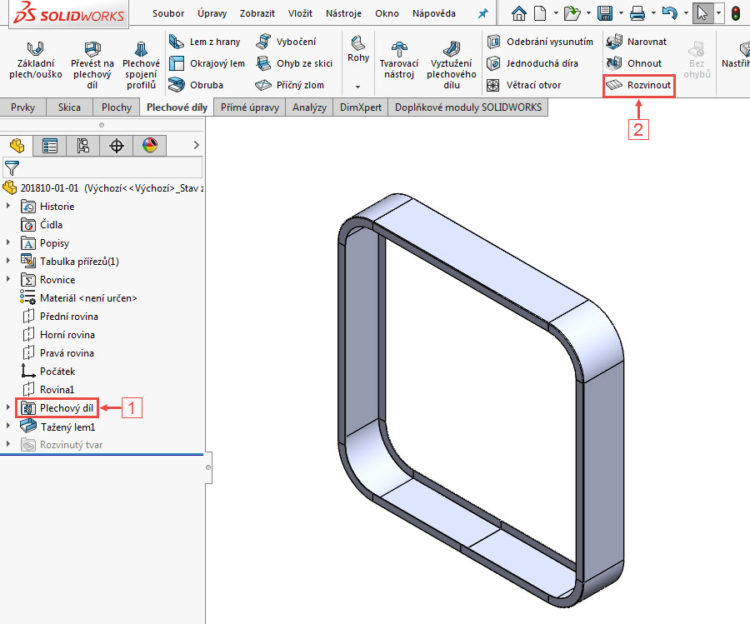This screenshot has width=750, height=624.
Task: Open the Nástroje menu
Action: click(x=343, y=13)
